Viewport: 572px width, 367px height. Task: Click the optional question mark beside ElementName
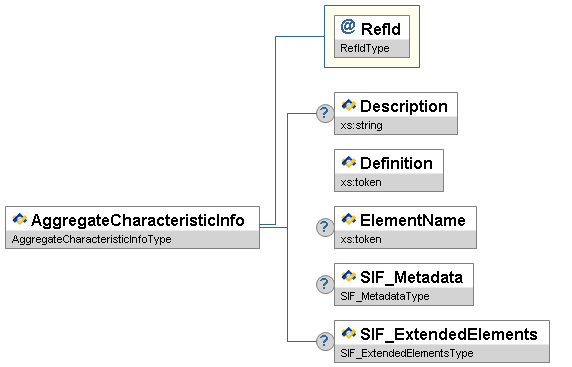pos(325,227)
